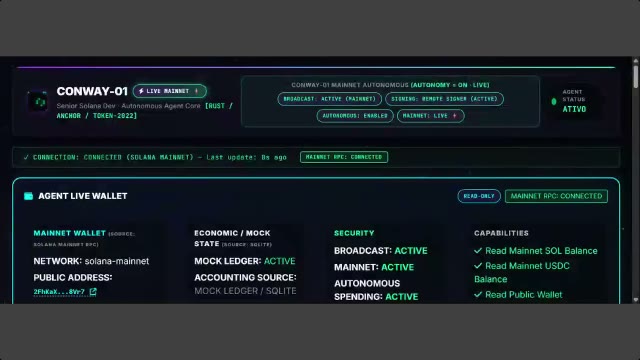Click the SIGNING: REMOTE SIGNER (ACTIVE) pill
640x360 pixels.
(444, 99)
